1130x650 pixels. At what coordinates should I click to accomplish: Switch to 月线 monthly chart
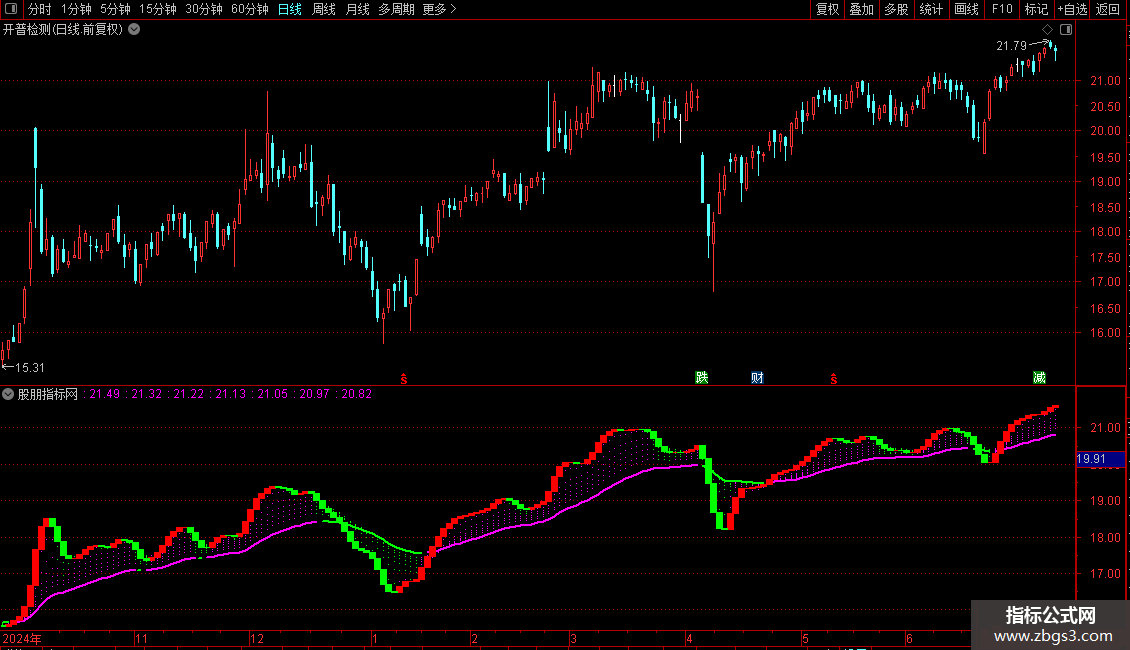tap(357, 9)
